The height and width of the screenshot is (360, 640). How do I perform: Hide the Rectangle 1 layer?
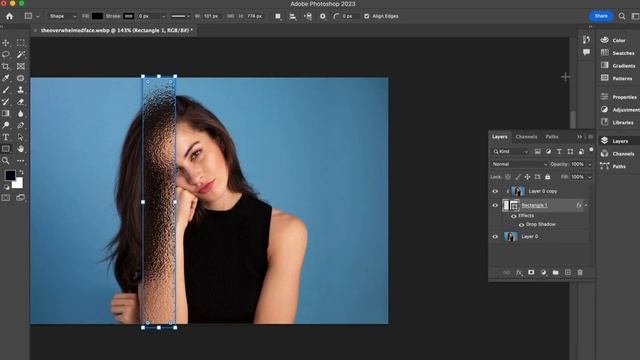click(x=495, y=205)
